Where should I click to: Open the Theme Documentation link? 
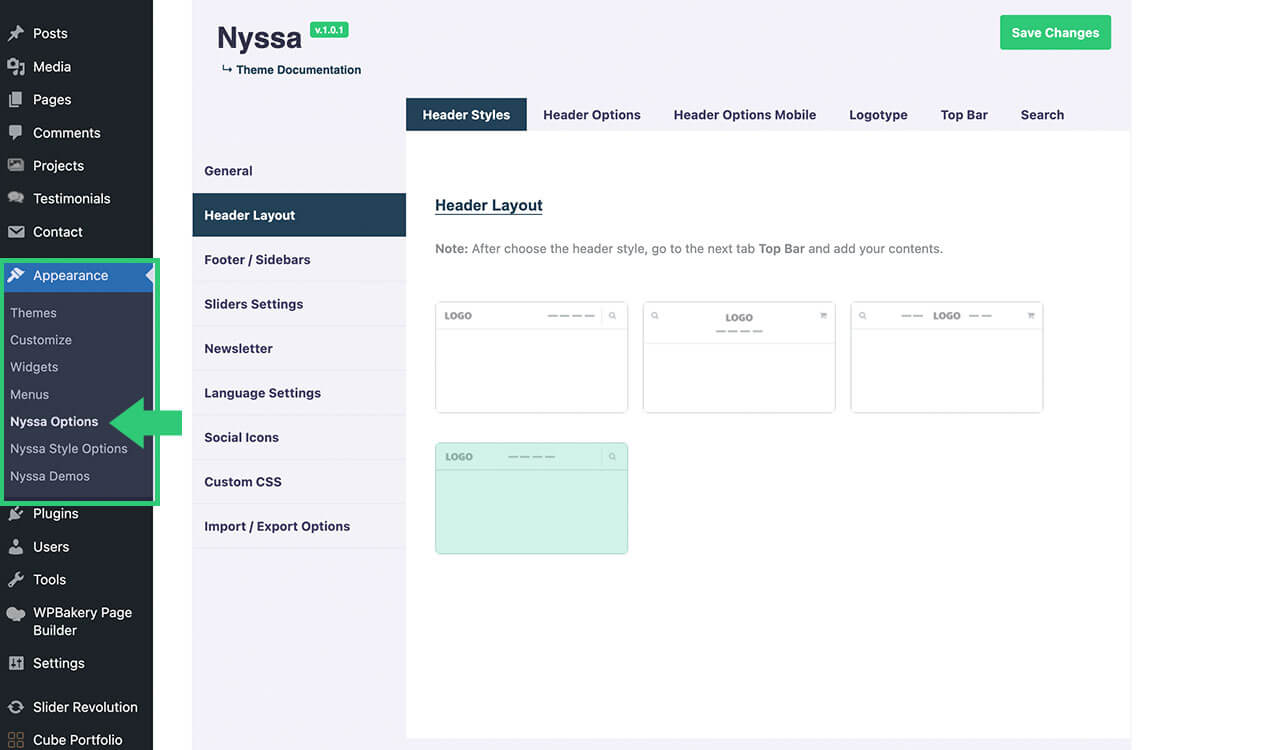298,70
